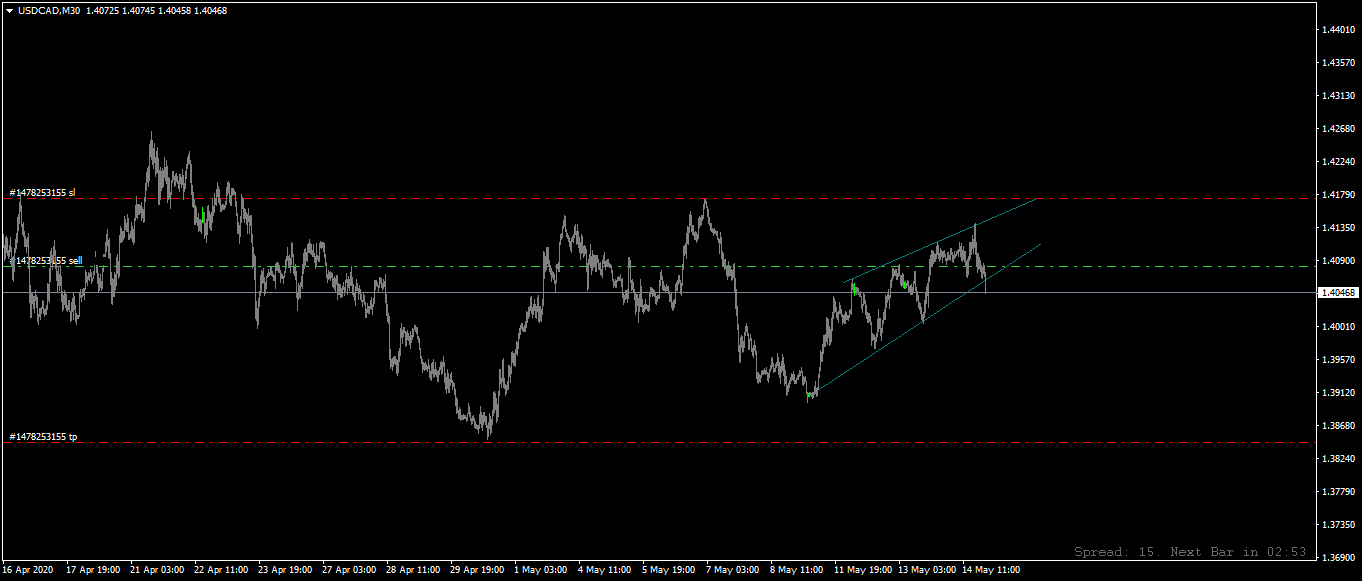Click the 1.38240 price axis label
1362x581 pixels.
click(1338, 459)
